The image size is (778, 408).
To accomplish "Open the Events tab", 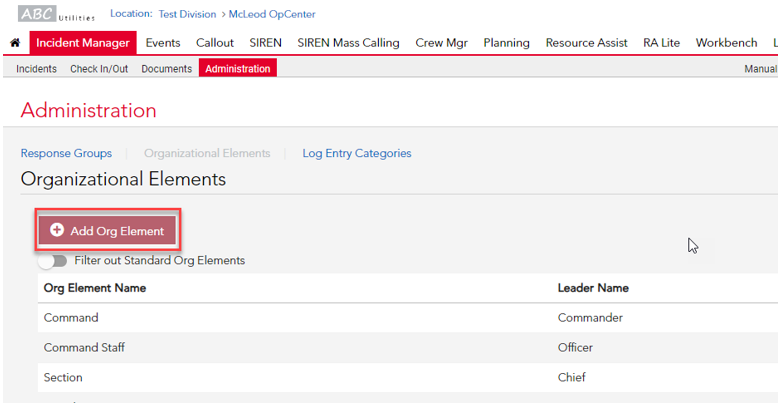I will click(163, 43).
